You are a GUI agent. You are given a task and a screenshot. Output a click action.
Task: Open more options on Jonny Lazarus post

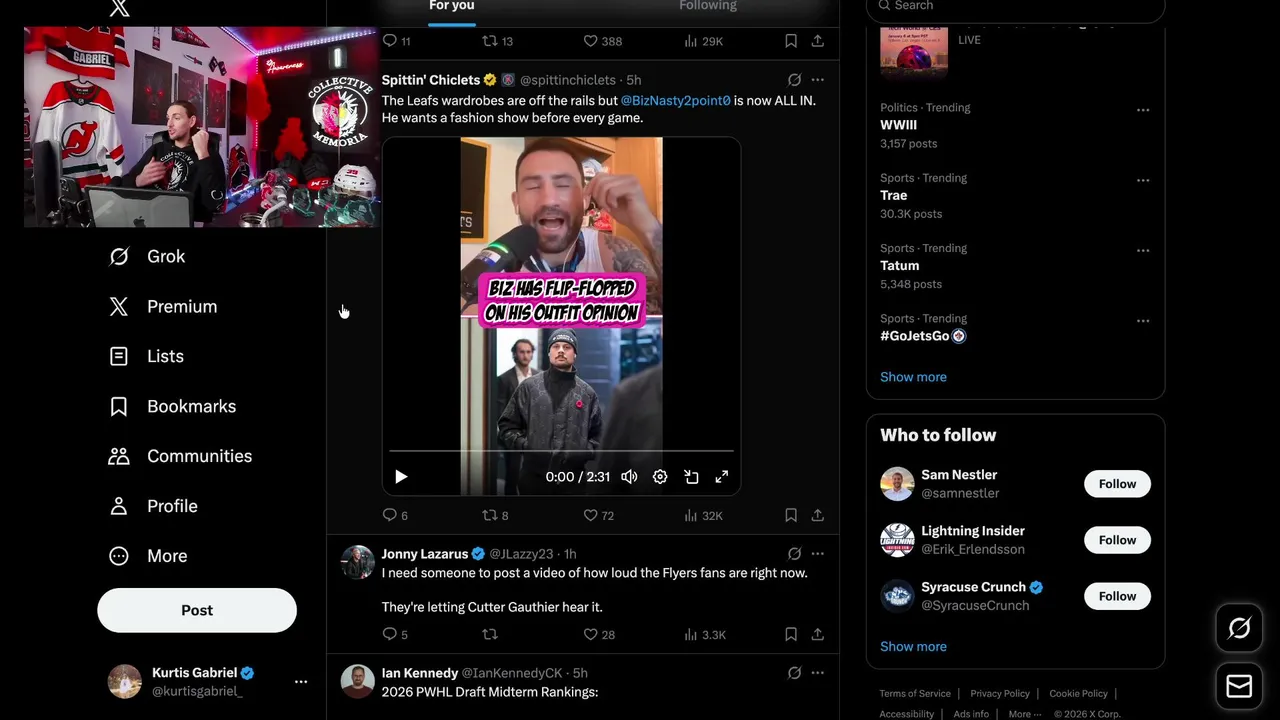818,554
